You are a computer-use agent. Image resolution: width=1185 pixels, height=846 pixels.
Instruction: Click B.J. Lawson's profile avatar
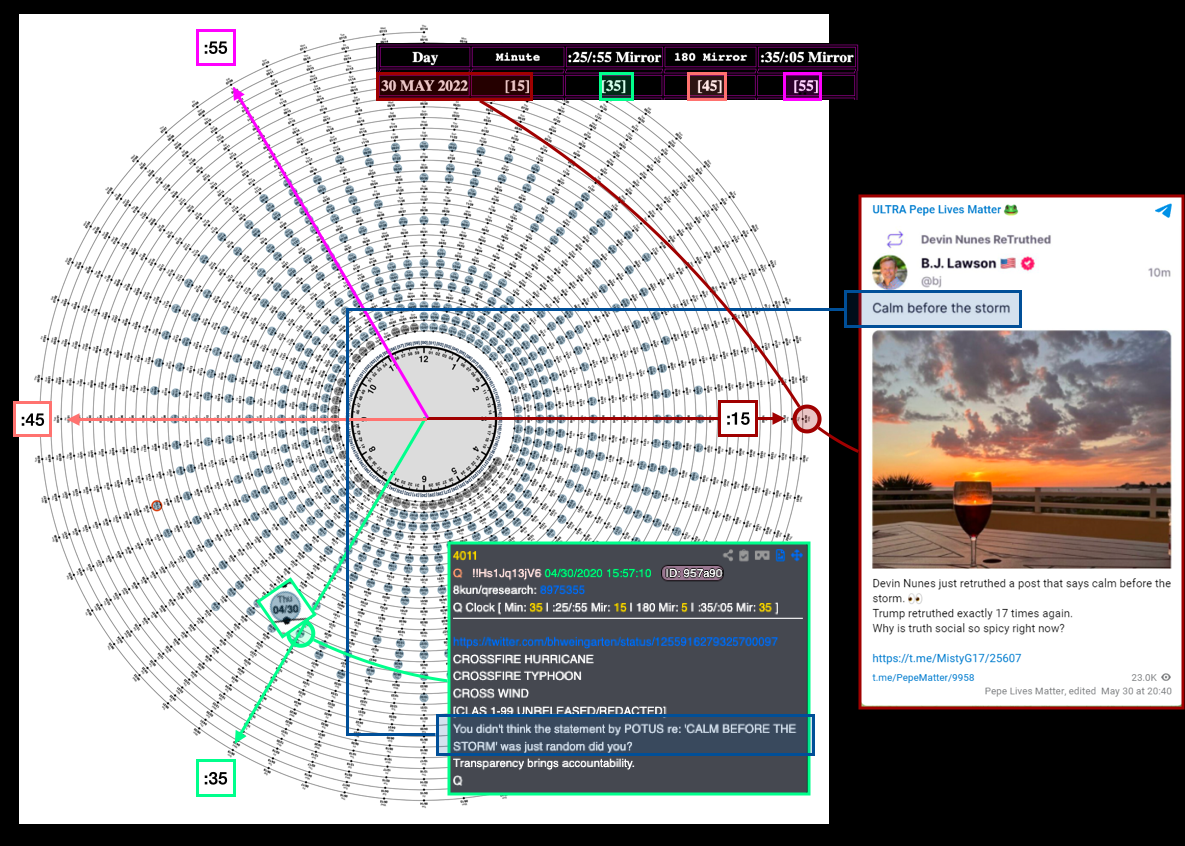[890, 272]
